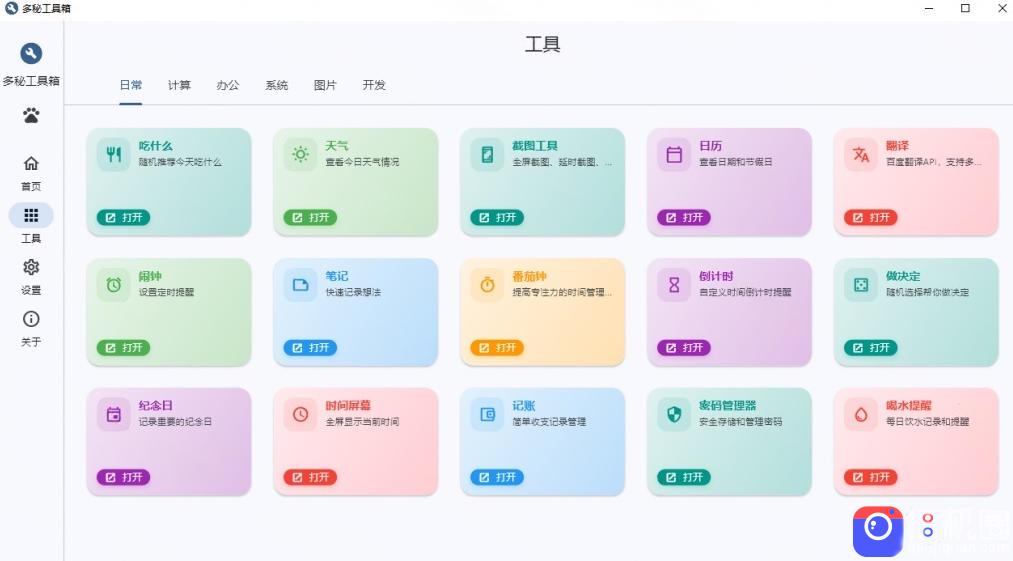The height and width of the screenshot is (561, 1013).
Task: Open the 截图工具 via its 打开 button
Action: (x=497, y=218)
